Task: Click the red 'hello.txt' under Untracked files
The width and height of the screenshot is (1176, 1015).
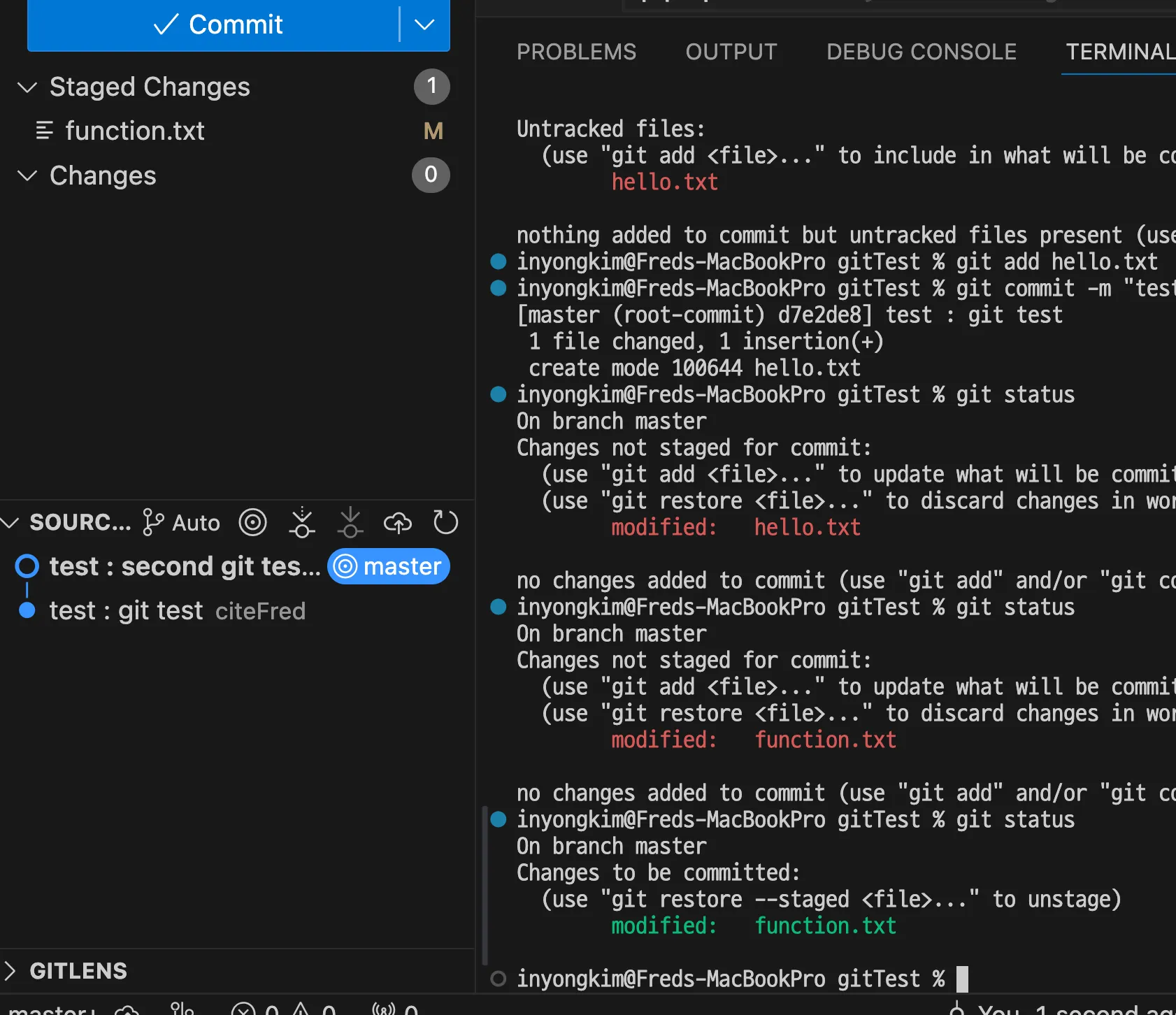Action: pos(665,182)
